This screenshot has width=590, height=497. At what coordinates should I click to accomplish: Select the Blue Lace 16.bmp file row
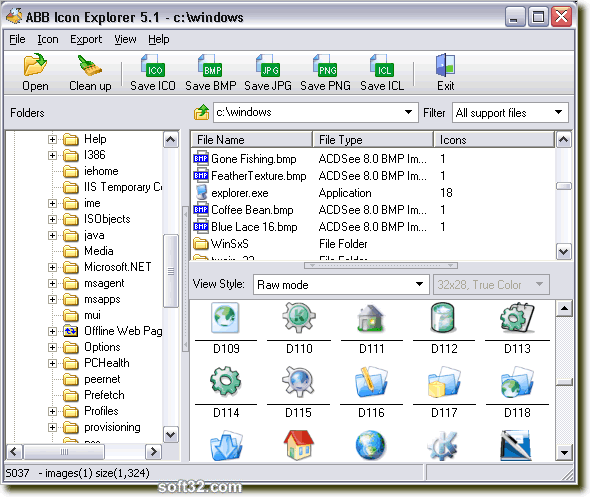coord(373,226)
